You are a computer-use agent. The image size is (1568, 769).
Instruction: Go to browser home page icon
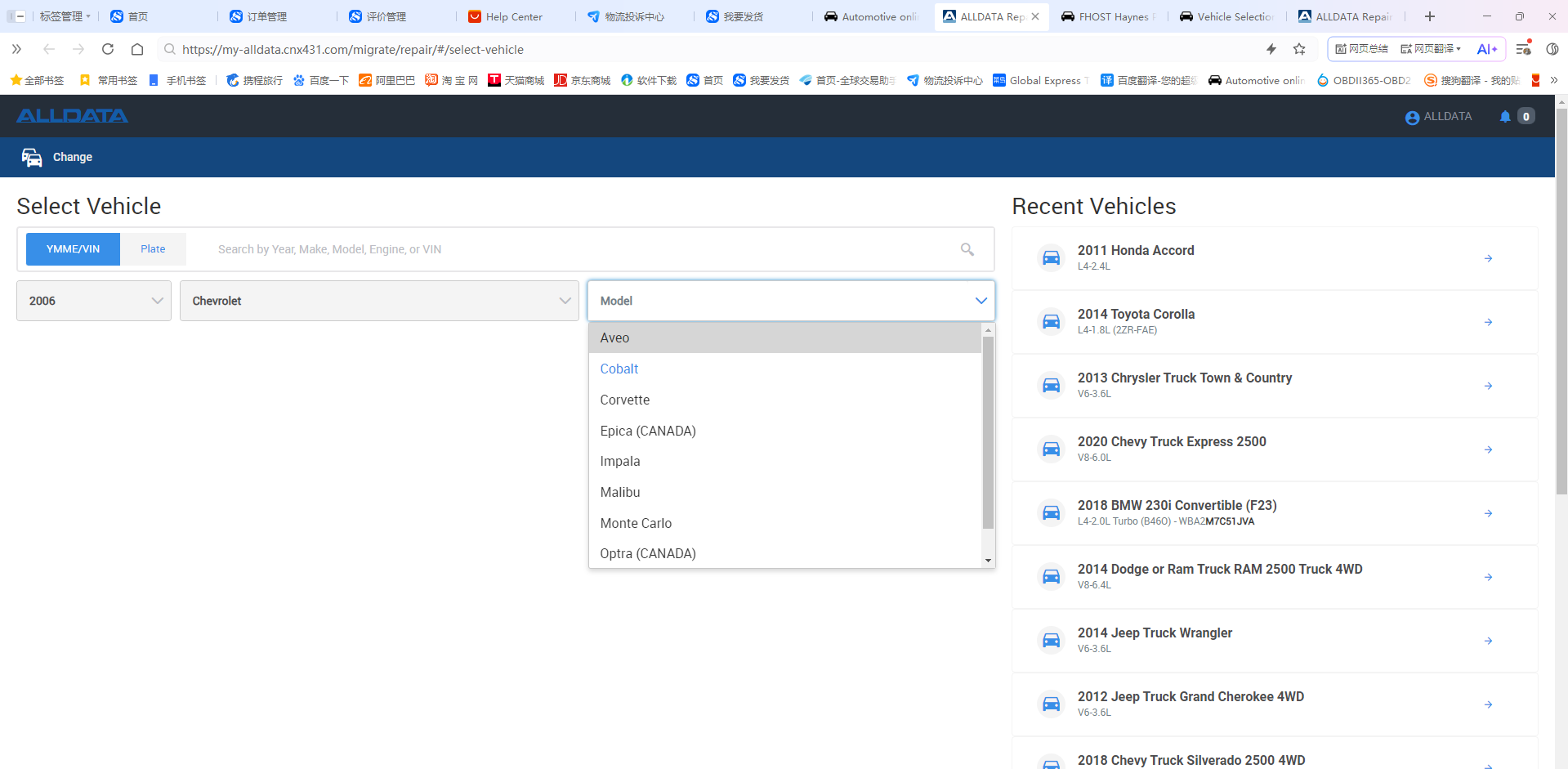point(137,49)
